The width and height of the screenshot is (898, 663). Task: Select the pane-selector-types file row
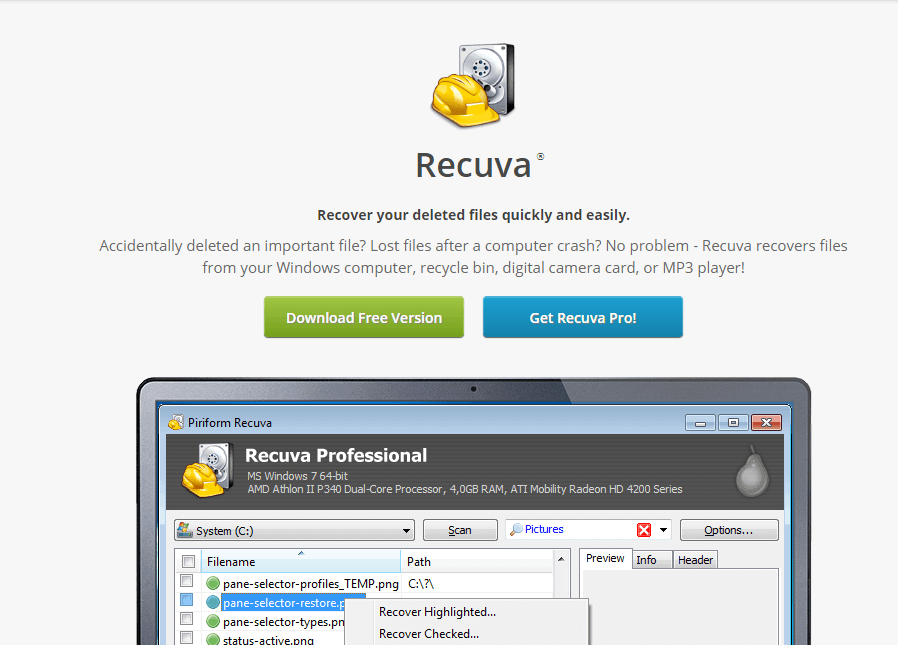tap(283, 622)
